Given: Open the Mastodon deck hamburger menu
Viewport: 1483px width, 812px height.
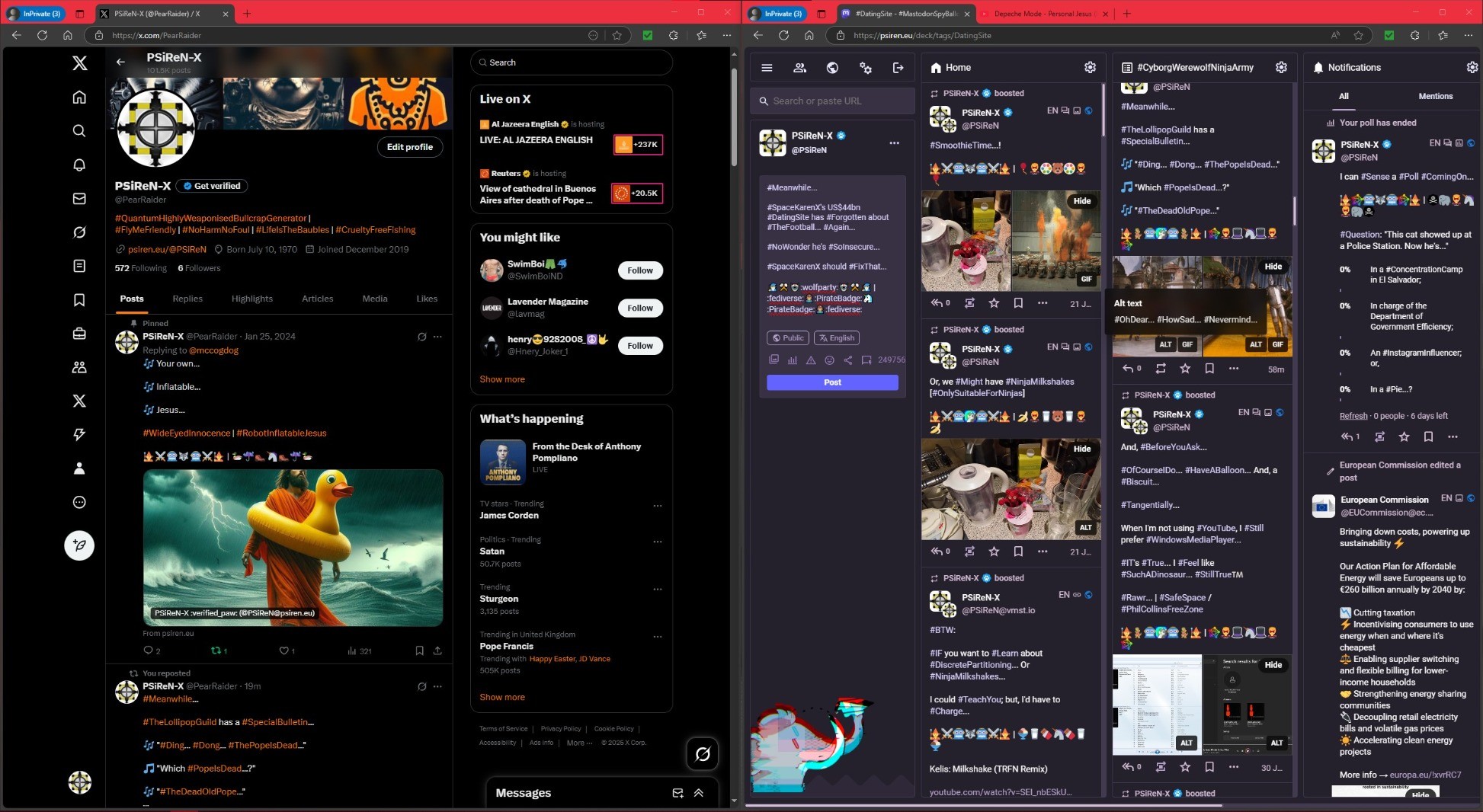Looking at the screenshot, I should coord(767,68).
